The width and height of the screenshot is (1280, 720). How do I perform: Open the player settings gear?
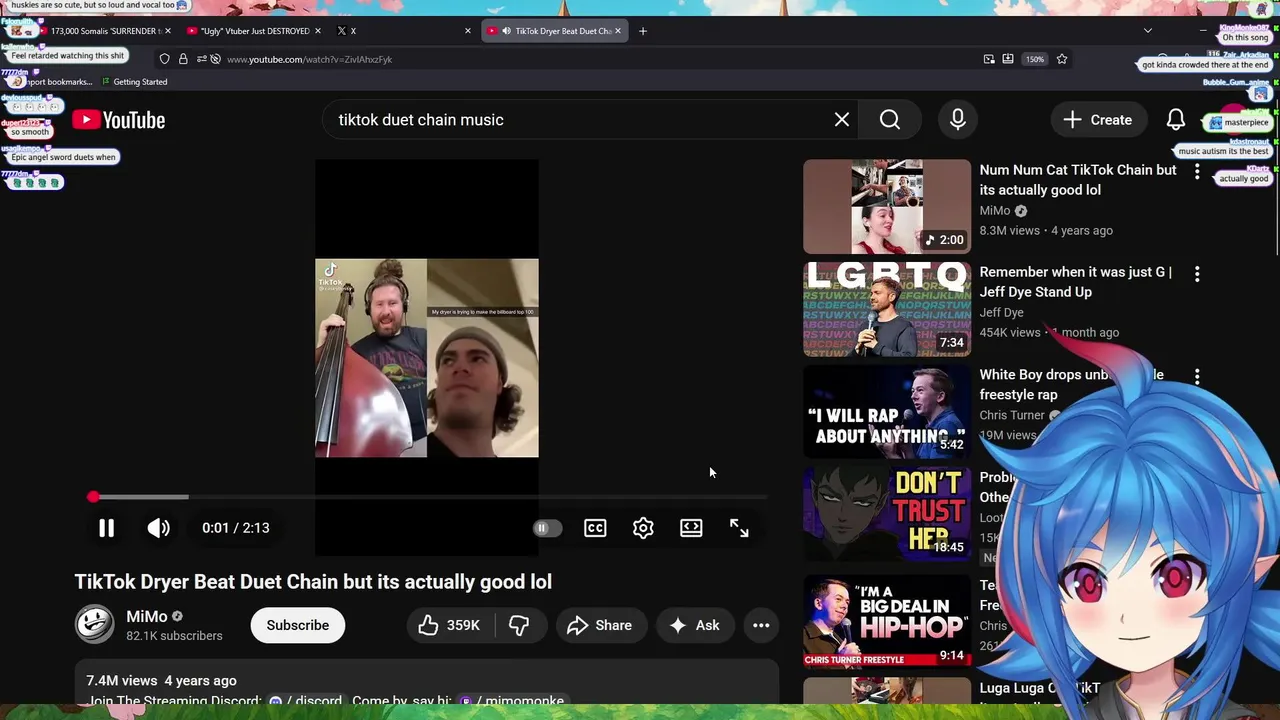pos(643,528)
